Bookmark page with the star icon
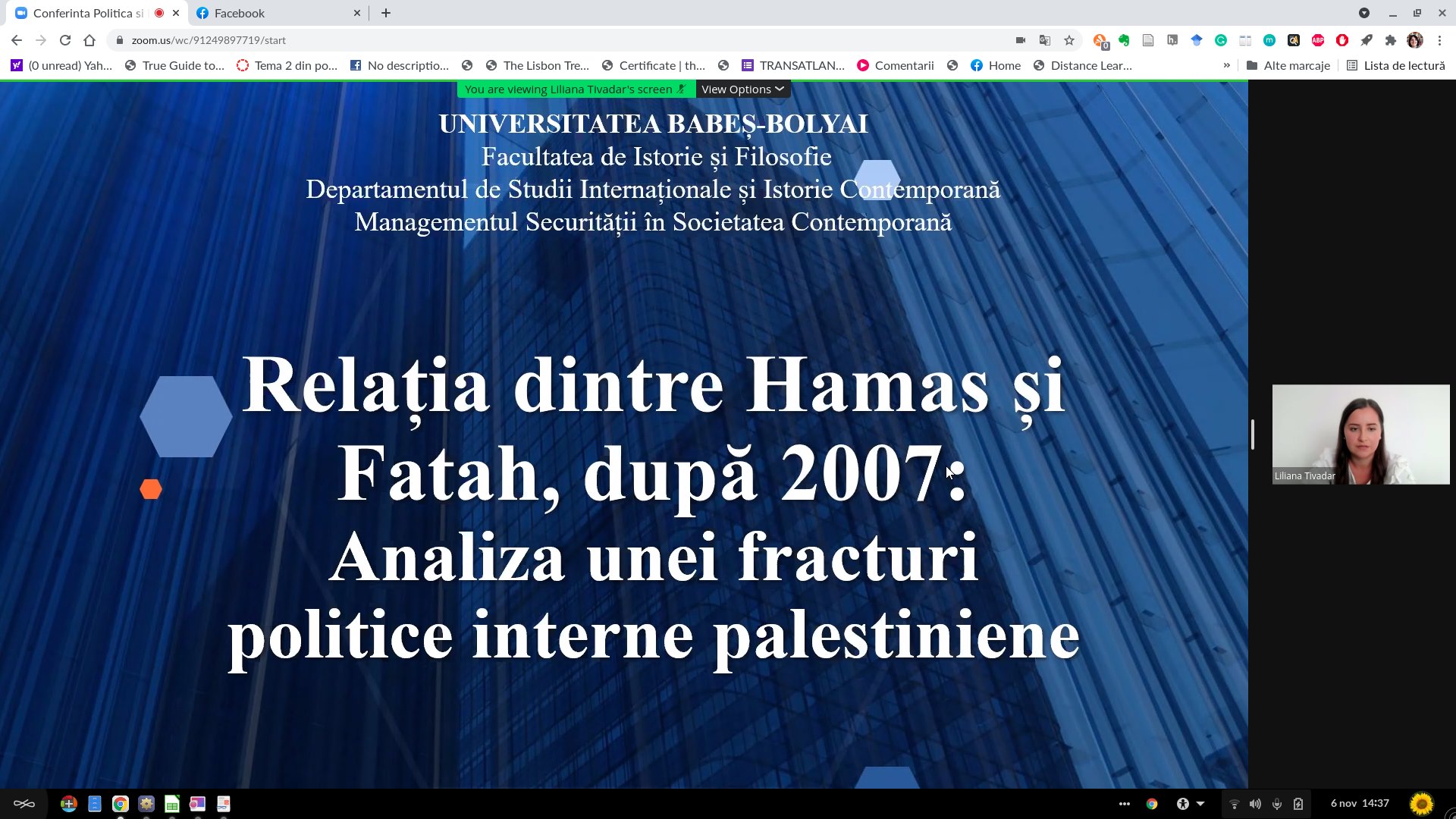Viewport: 1456px width, 819px height. (x=1069, y=40)
